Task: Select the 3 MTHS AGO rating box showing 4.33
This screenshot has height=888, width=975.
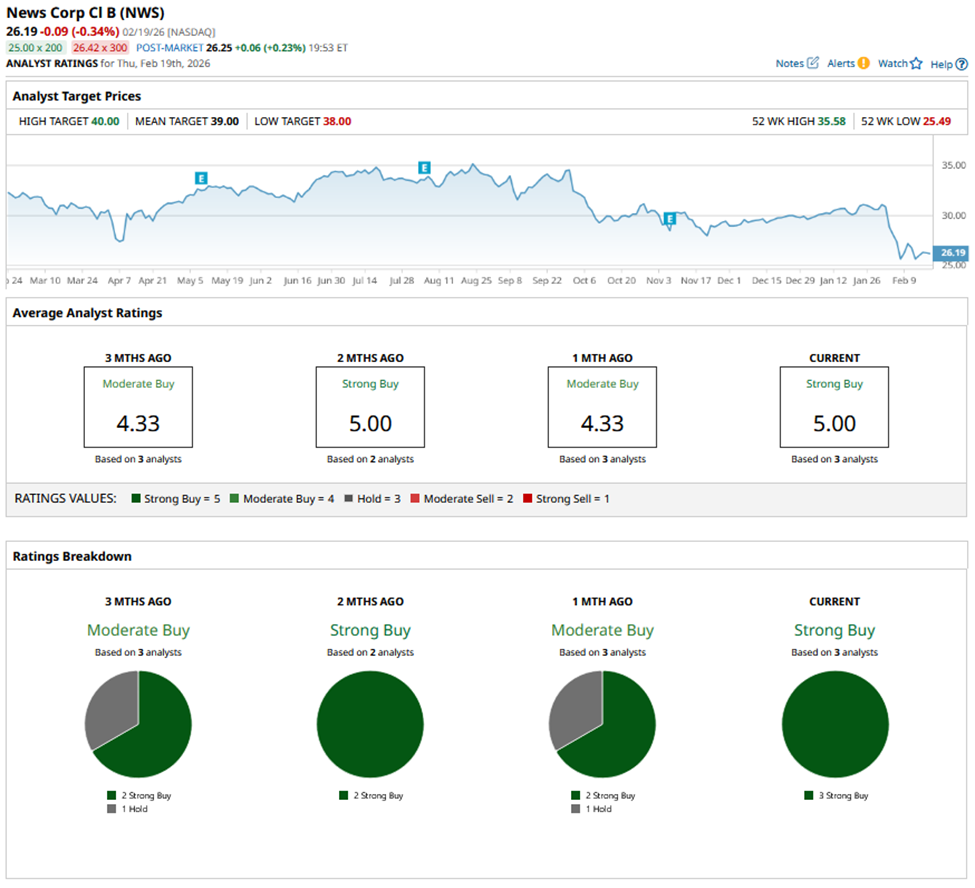Action: click(x=138, y=407)
